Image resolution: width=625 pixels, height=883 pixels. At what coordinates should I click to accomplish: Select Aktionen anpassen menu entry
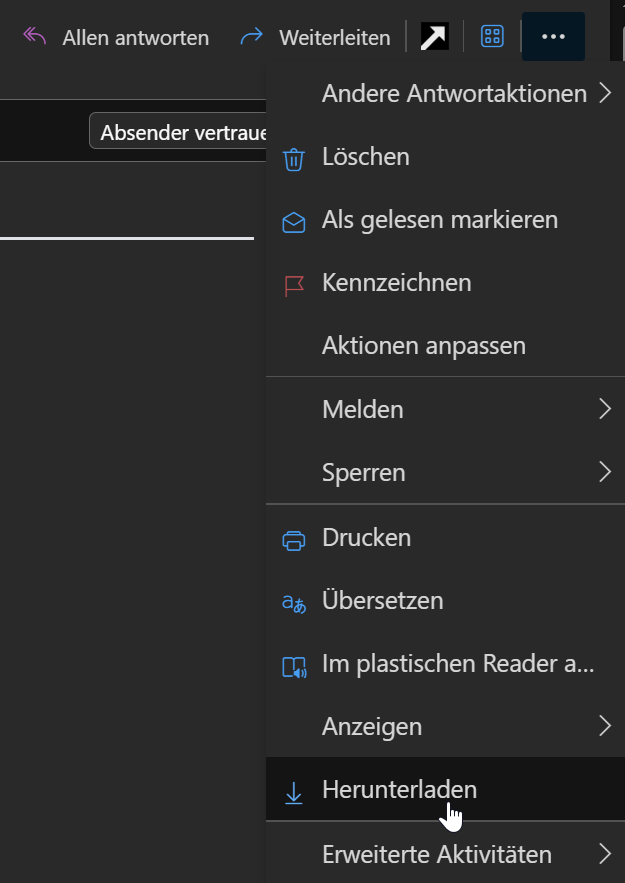point(423,346)
